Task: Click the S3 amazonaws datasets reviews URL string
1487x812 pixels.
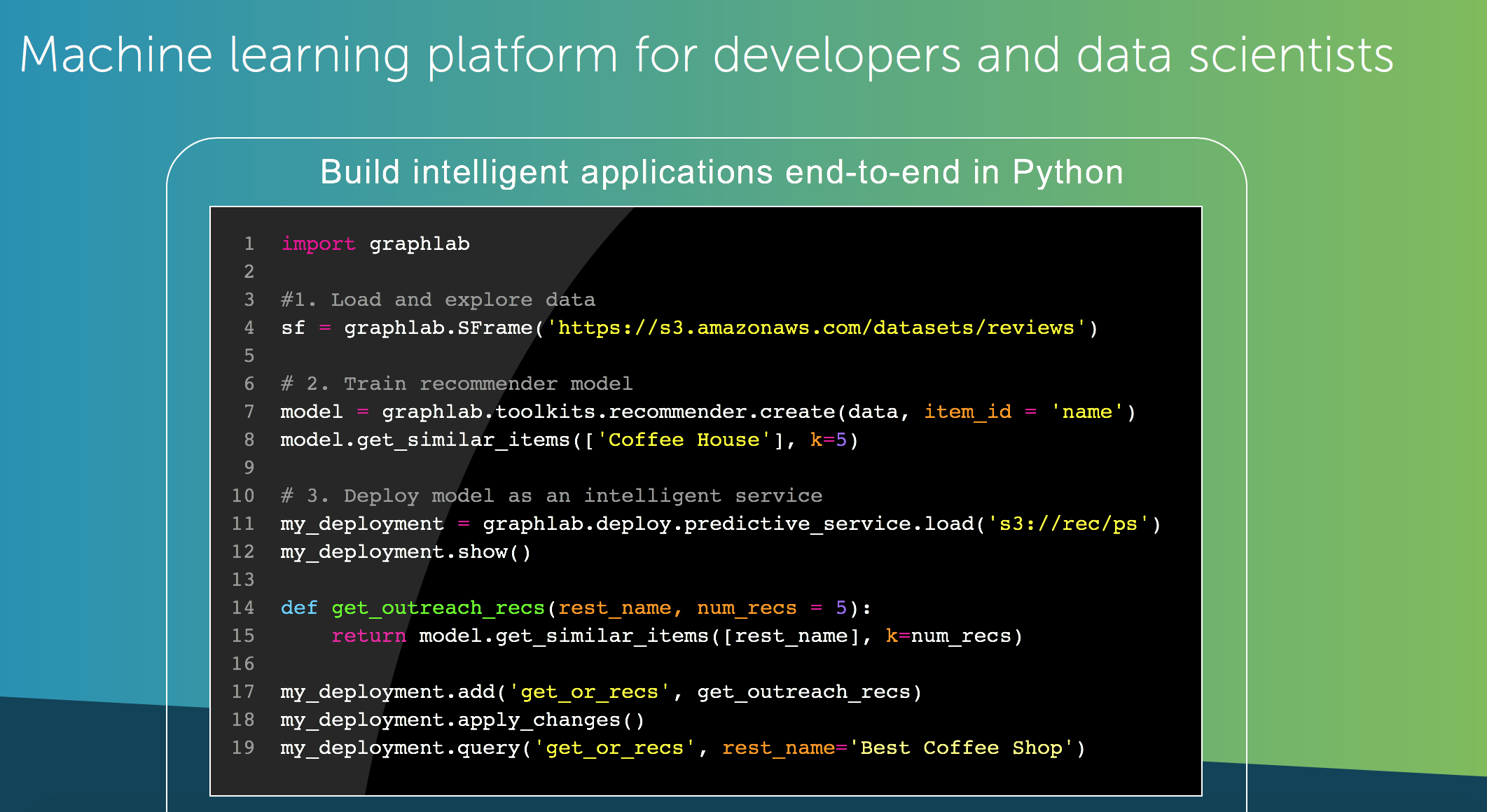Action: tap(816, 328)
